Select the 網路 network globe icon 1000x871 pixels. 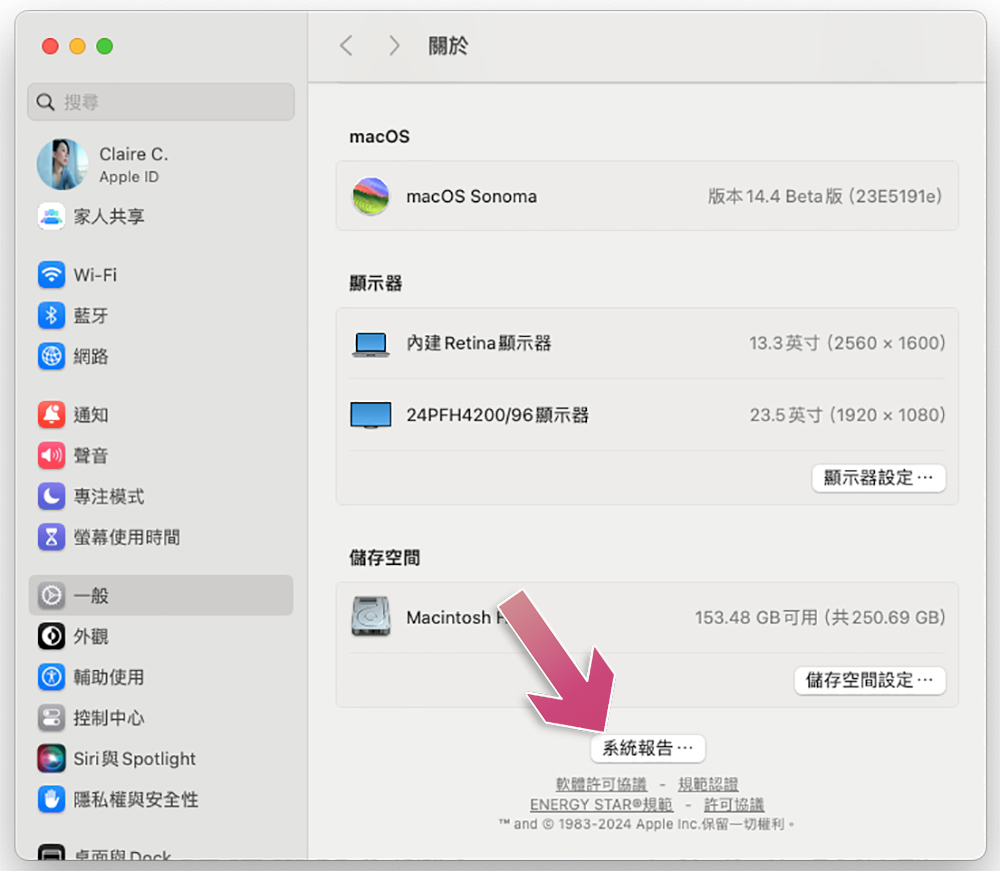click(x=51, y=356)
